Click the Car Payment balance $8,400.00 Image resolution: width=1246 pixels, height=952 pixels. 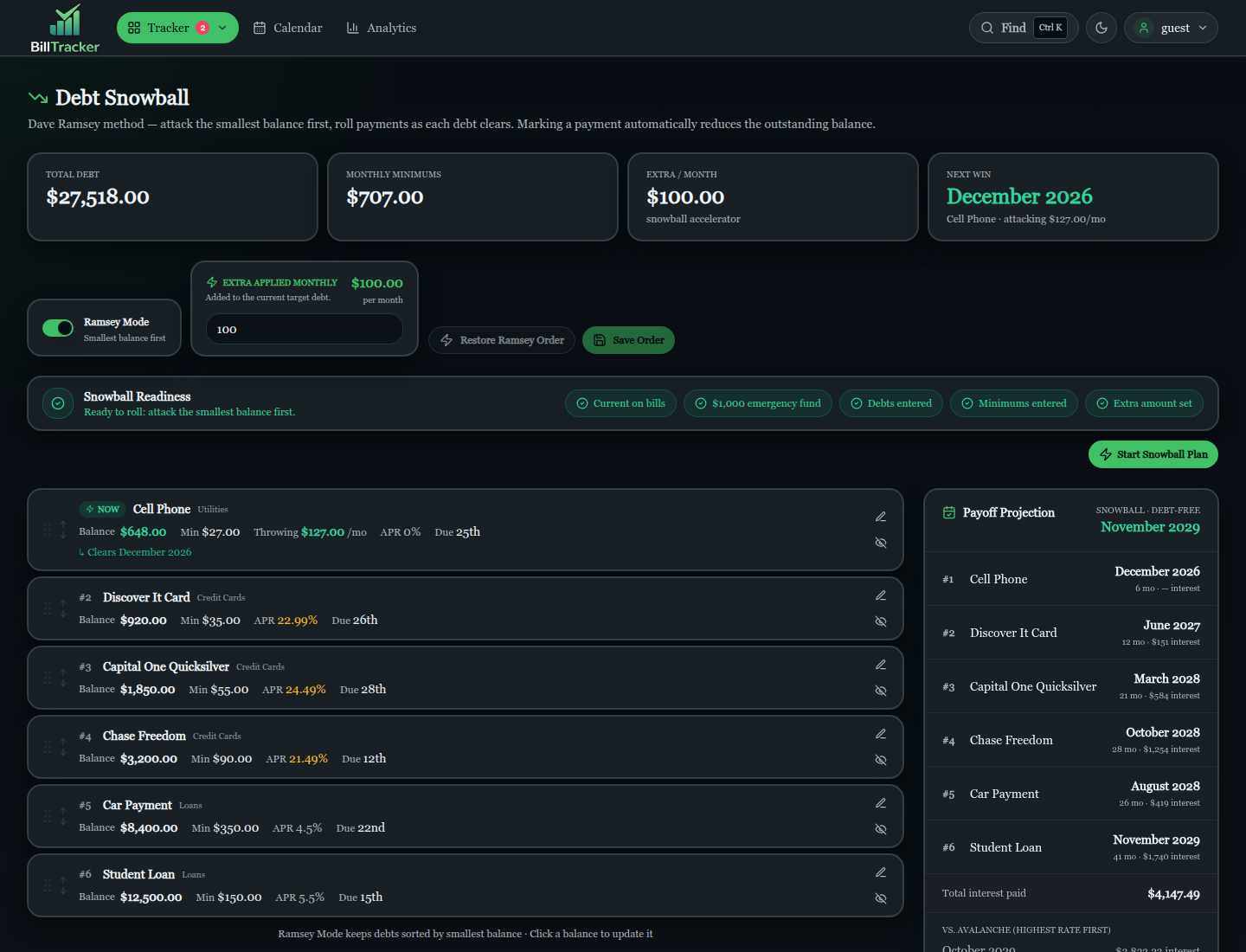click(149, 828)
